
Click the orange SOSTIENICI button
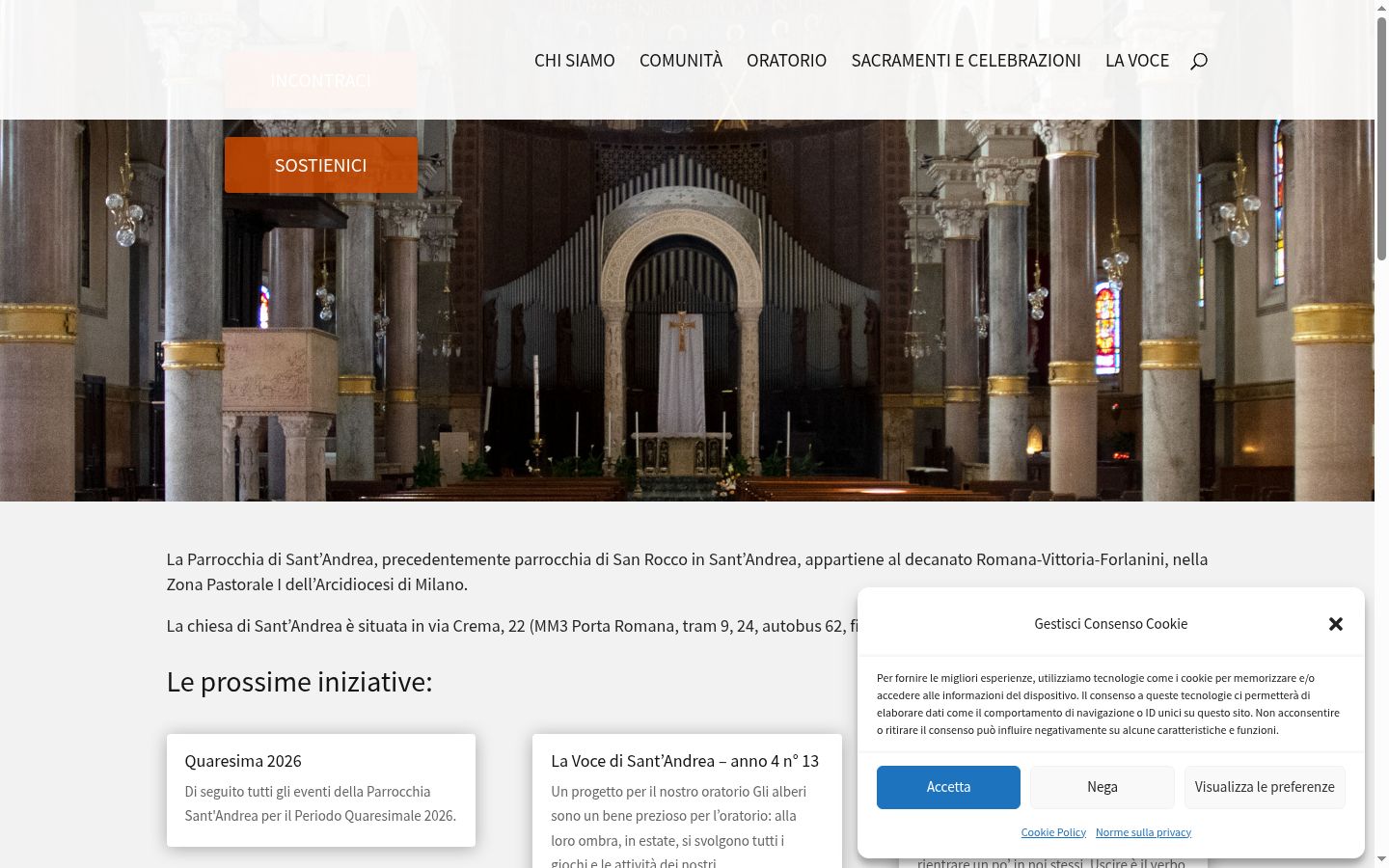321,165
